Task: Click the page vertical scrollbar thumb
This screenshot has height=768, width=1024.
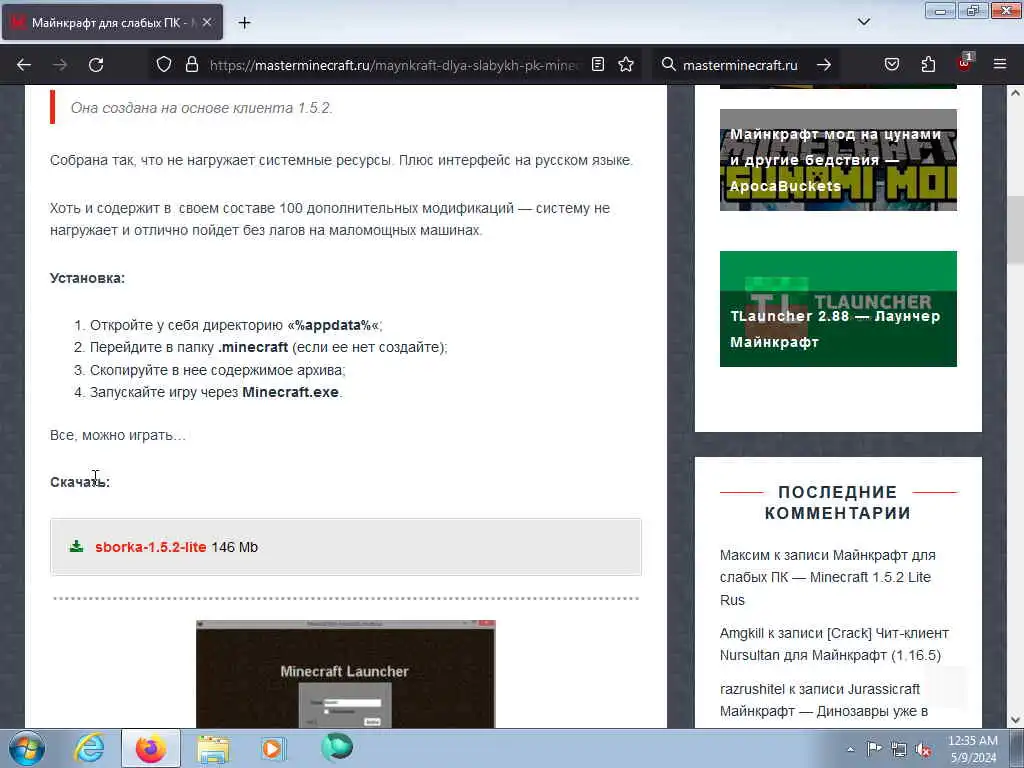Action: 1015,229
